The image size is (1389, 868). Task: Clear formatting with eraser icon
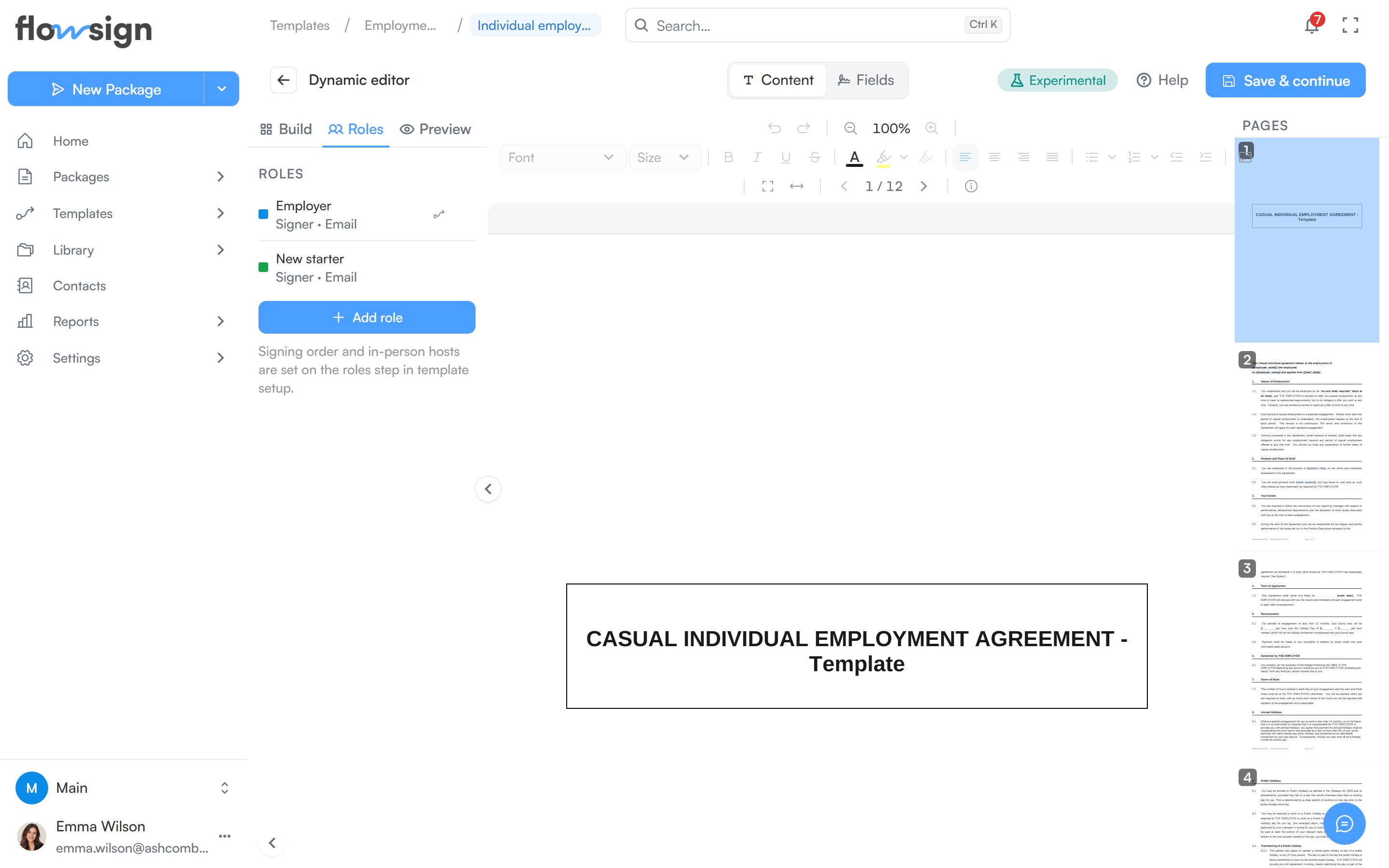(x=926, y=157)
